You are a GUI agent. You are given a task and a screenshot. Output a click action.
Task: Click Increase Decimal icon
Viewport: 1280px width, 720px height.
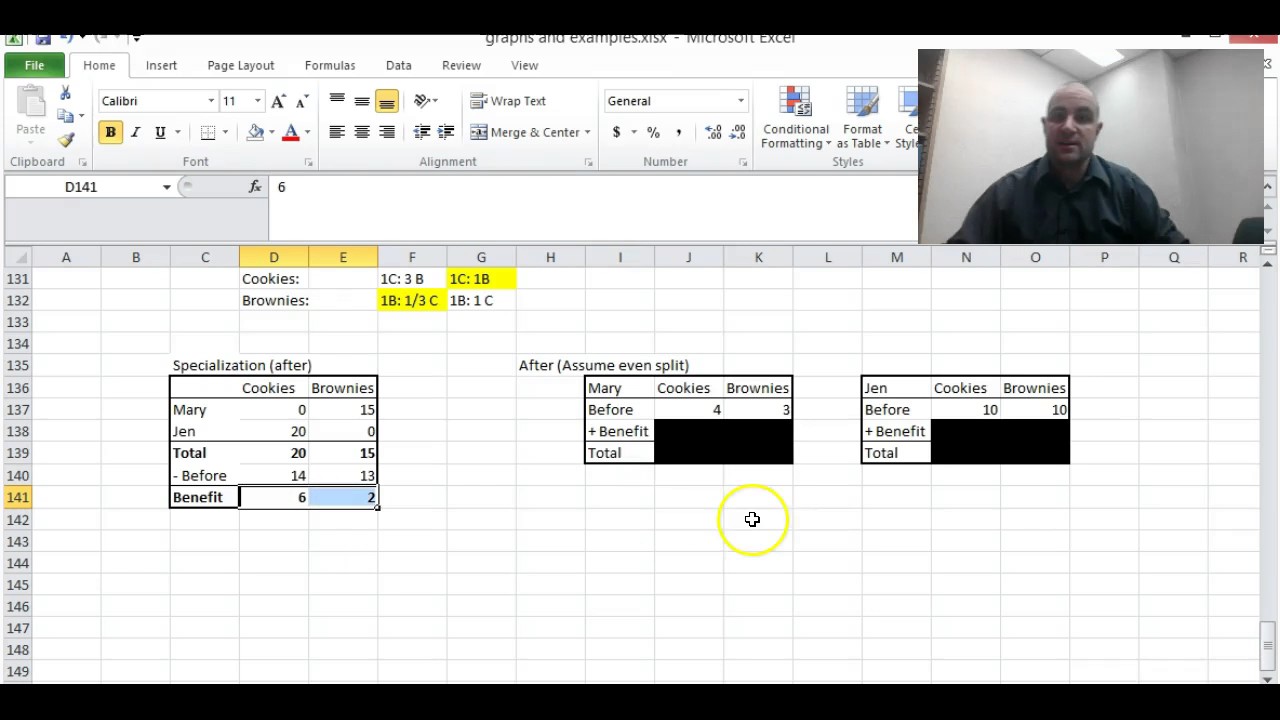point(713,132)
